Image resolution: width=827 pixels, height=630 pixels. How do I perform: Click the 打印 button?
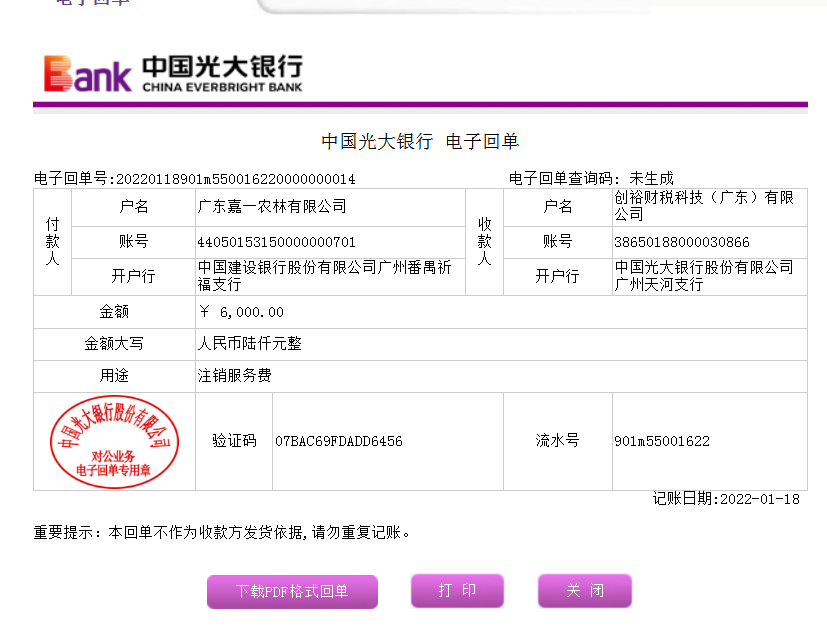(457, 590)
